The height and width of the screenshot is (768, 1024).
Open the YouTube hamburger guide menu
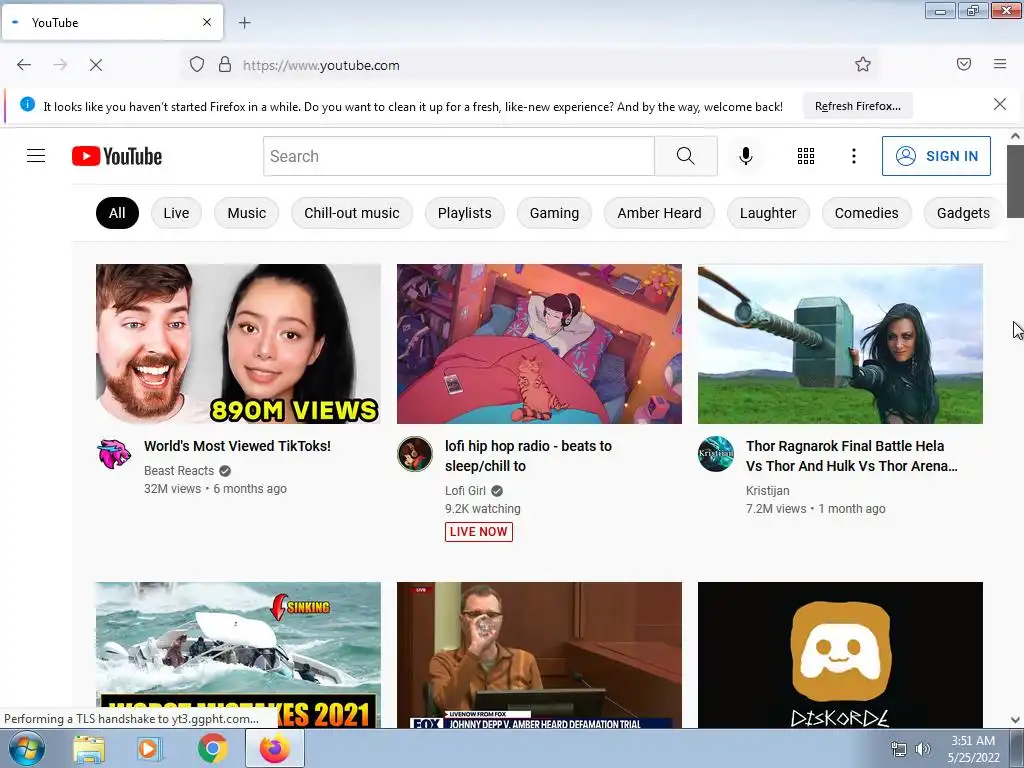(x=36, y=156)
